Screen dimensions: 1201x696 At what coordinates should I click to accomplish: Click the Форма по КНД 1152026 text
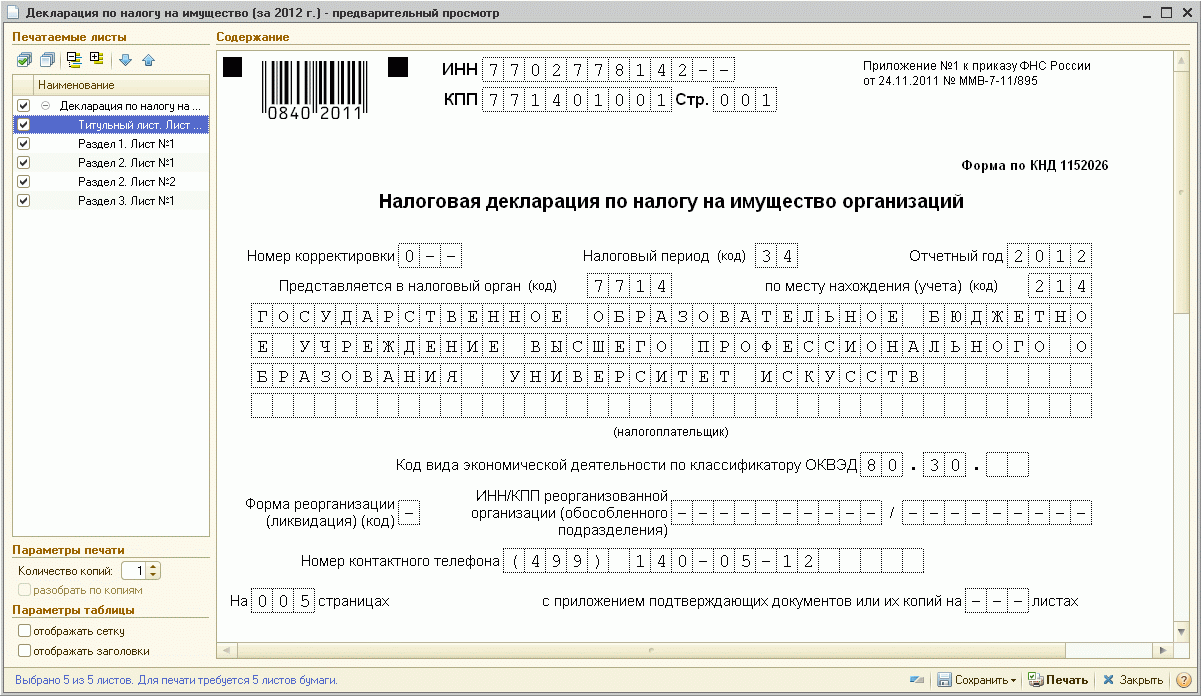pos(1035,166)
